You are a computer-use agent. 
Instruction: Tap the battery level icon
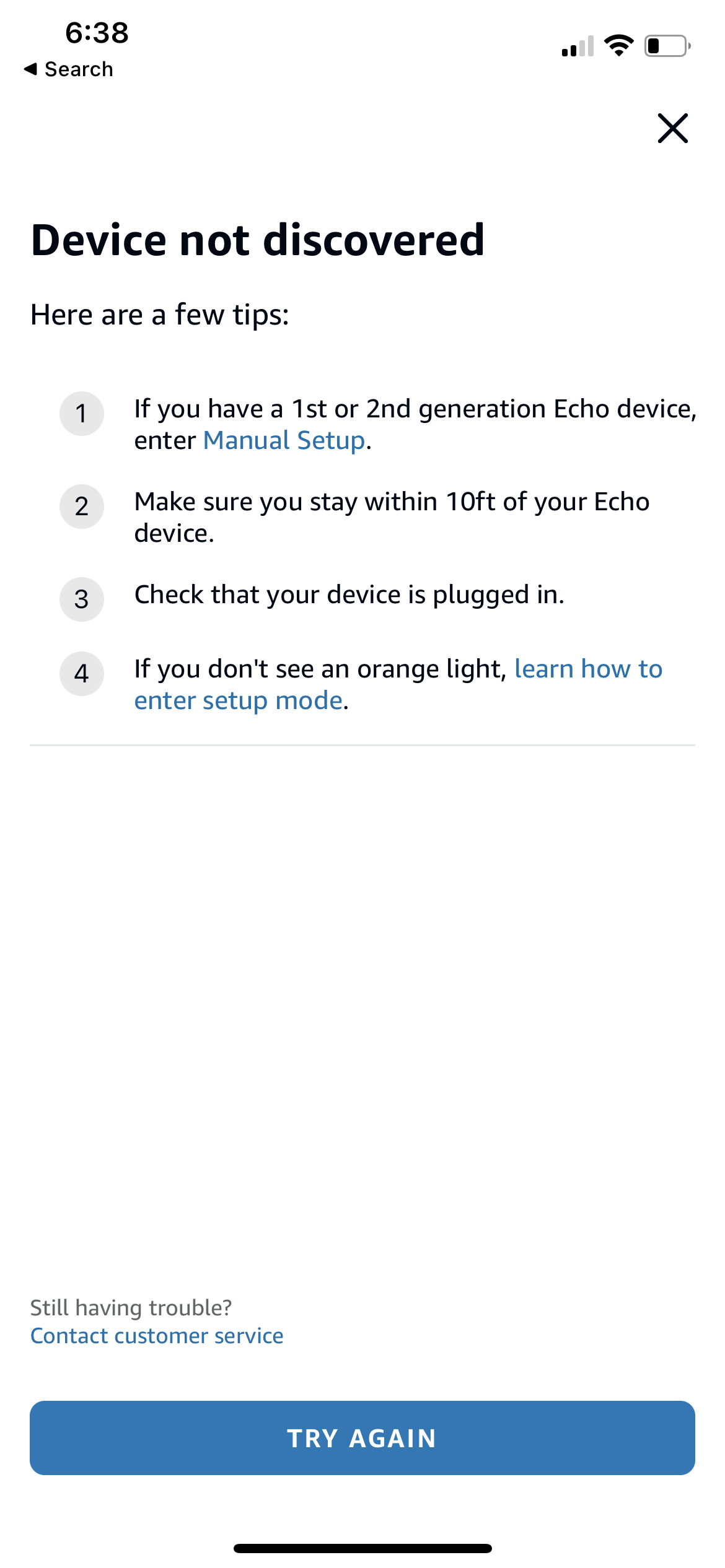[x=667, y=46]
